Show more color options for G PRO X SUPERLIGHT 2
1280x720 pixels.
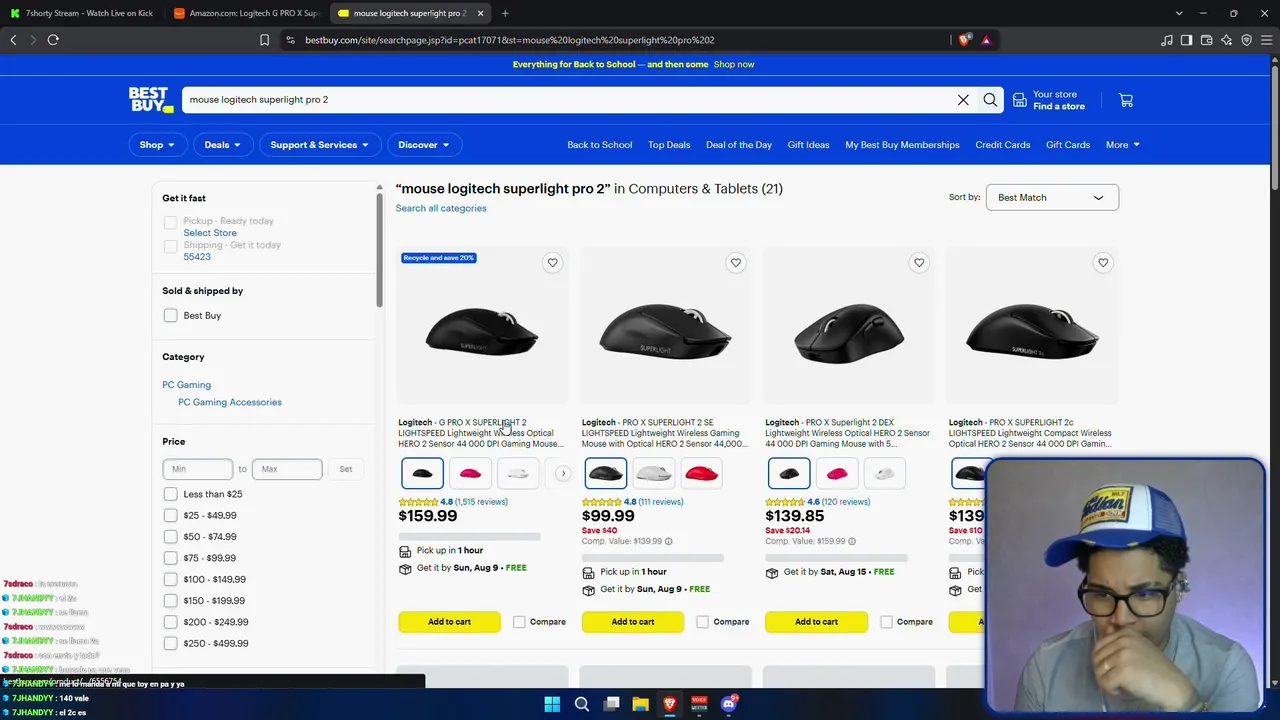click(563, 473)
